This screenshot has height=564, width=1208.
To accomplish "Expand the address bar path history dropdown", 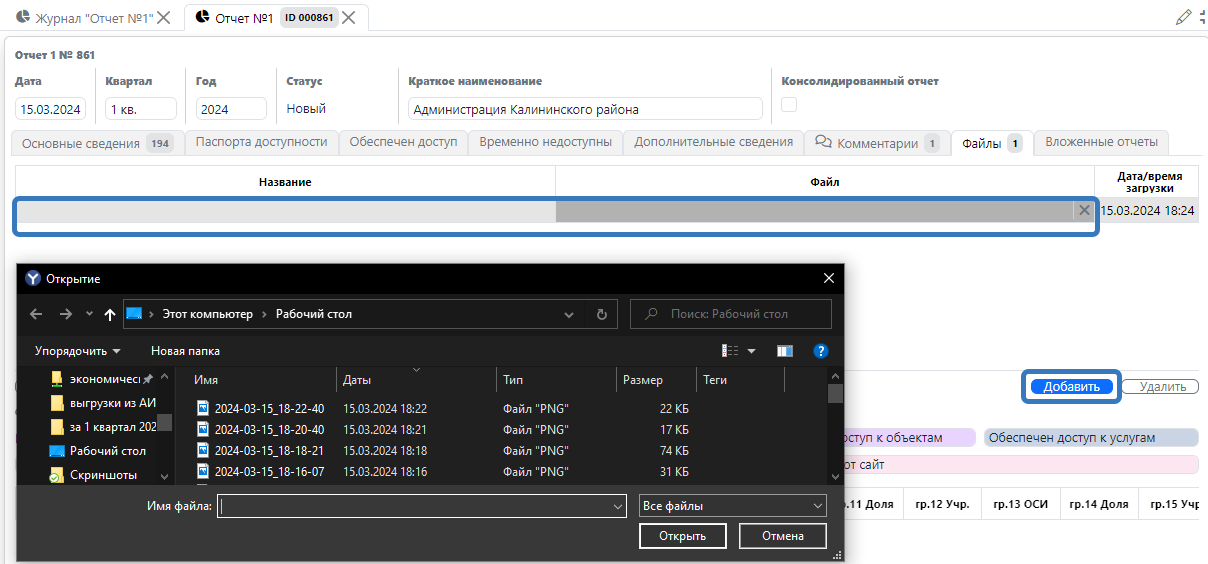I will [569, 314].
